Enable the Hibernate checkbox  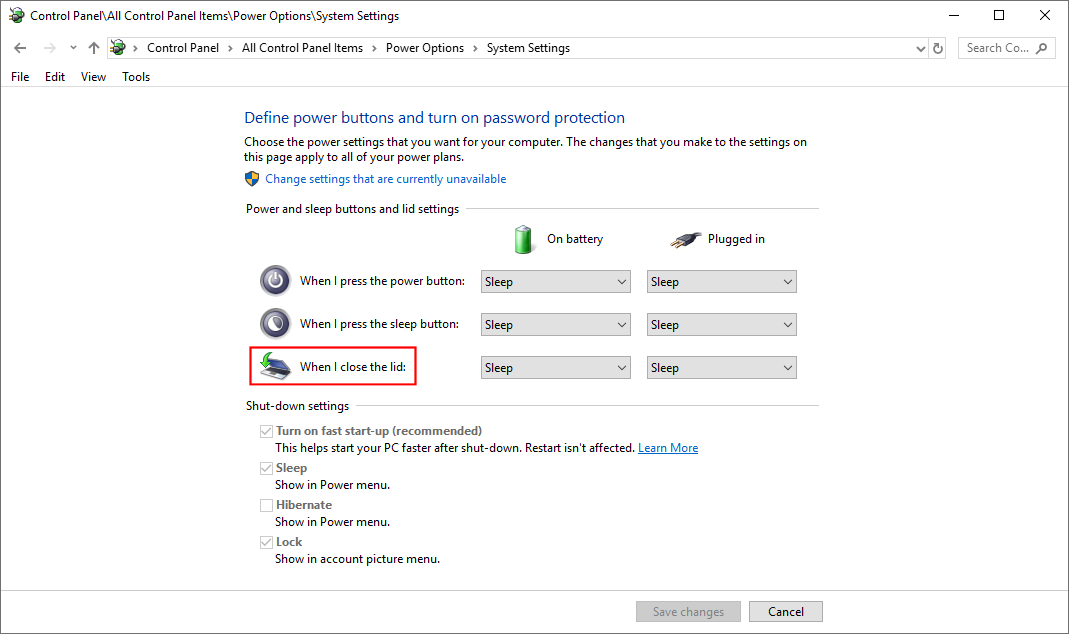267,505
